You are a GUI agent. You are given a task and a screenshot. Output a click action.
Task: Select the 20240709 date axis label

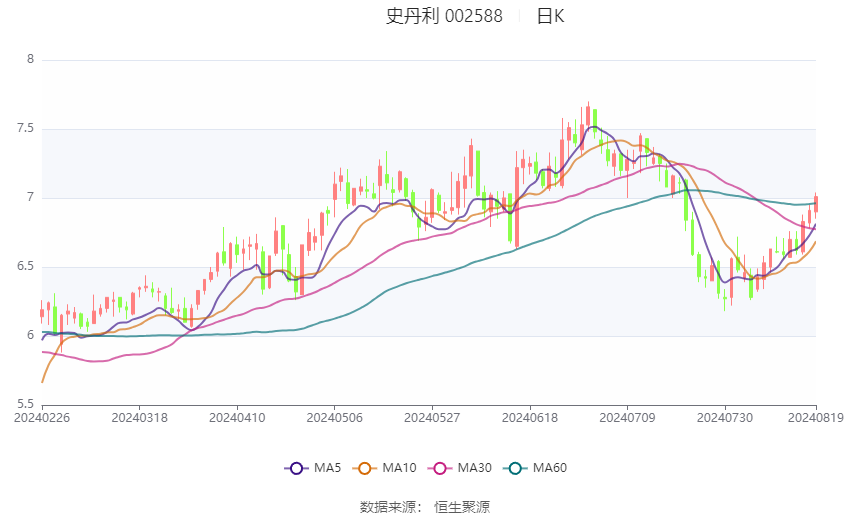627,418
